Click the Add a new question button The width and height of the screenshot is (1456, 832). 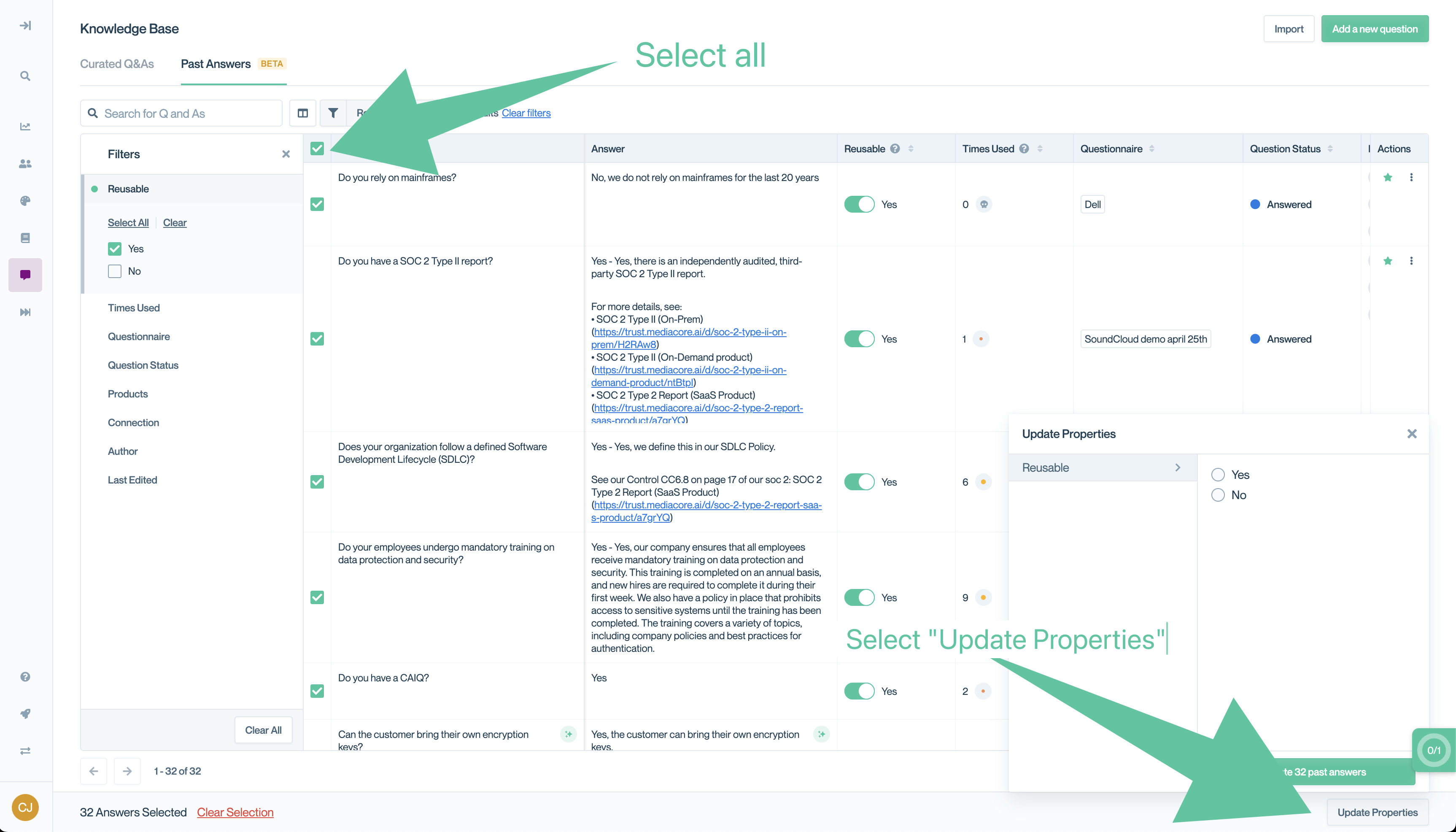pyautogui.click(x=1374, y=28)
